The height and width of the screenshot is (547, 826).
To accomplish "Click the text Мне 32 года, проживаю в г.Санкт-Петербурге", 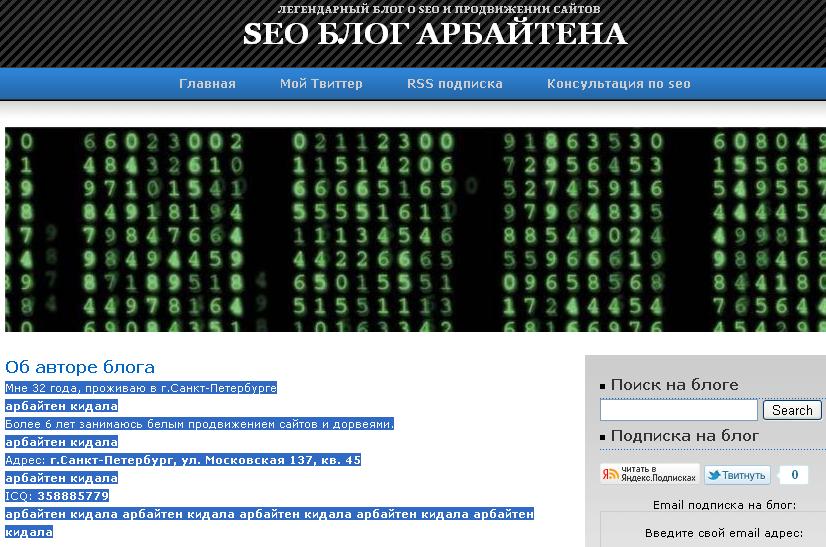I will tap(141, 388).
